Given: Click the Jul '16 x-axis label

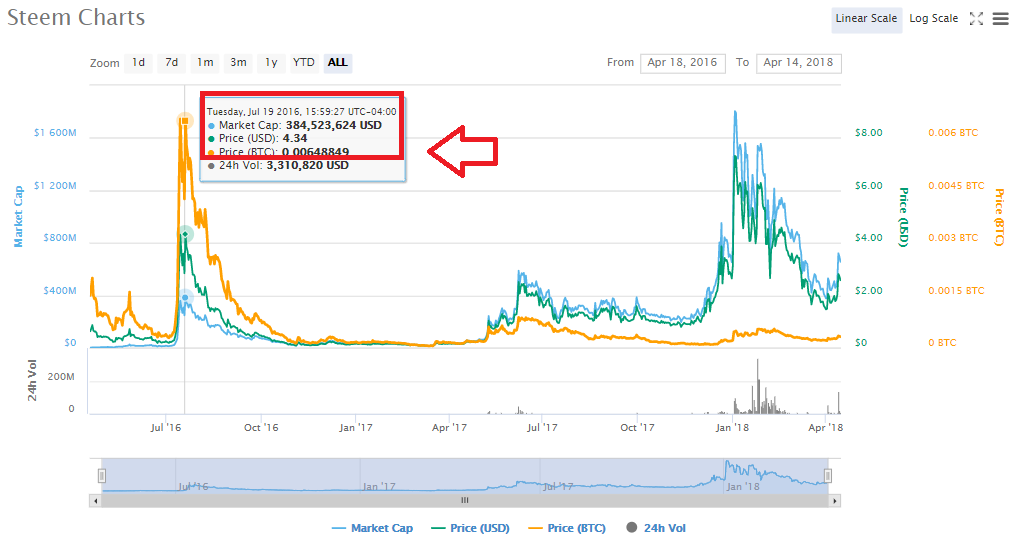Looking at the screenshot, I should 165,428.
